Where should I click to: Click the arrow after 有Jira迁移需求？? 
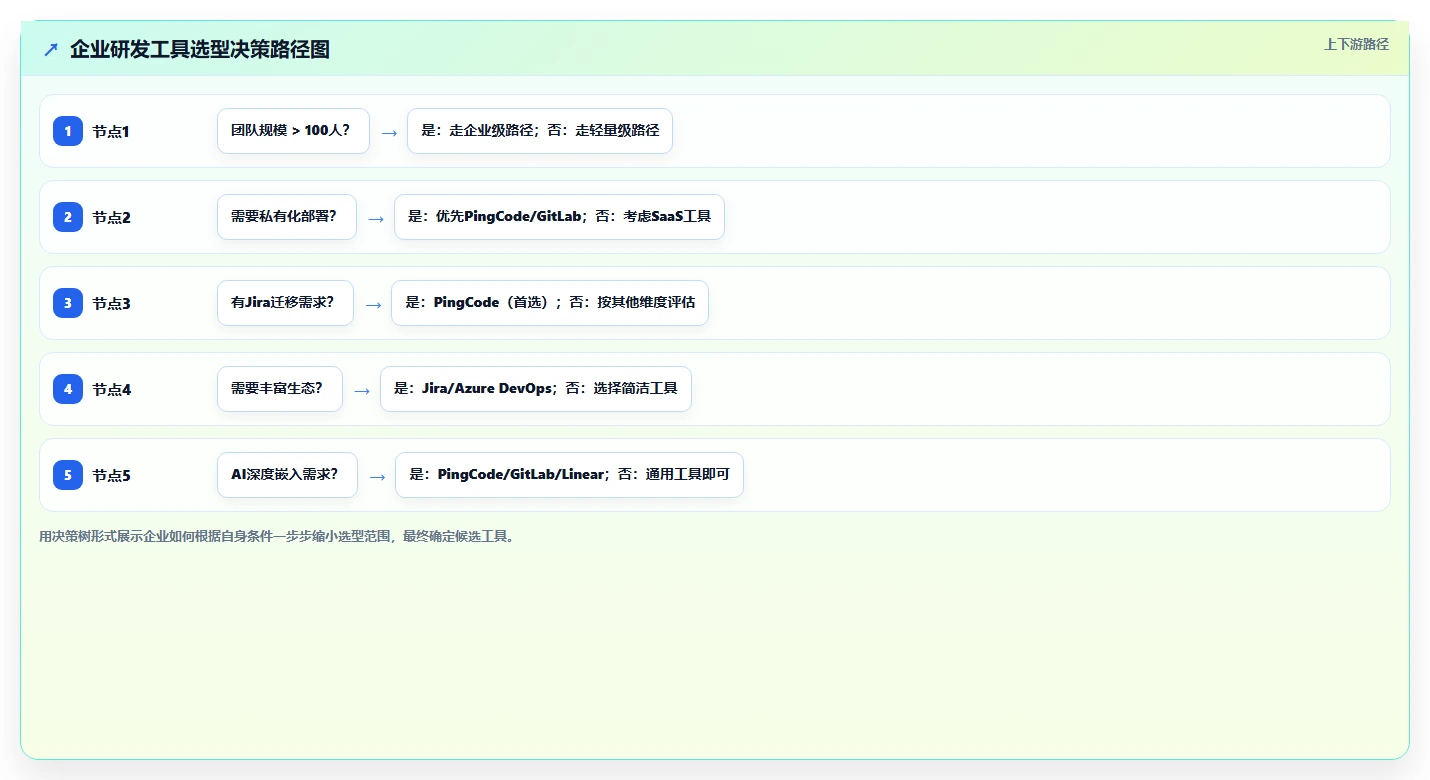click(373, 304)
